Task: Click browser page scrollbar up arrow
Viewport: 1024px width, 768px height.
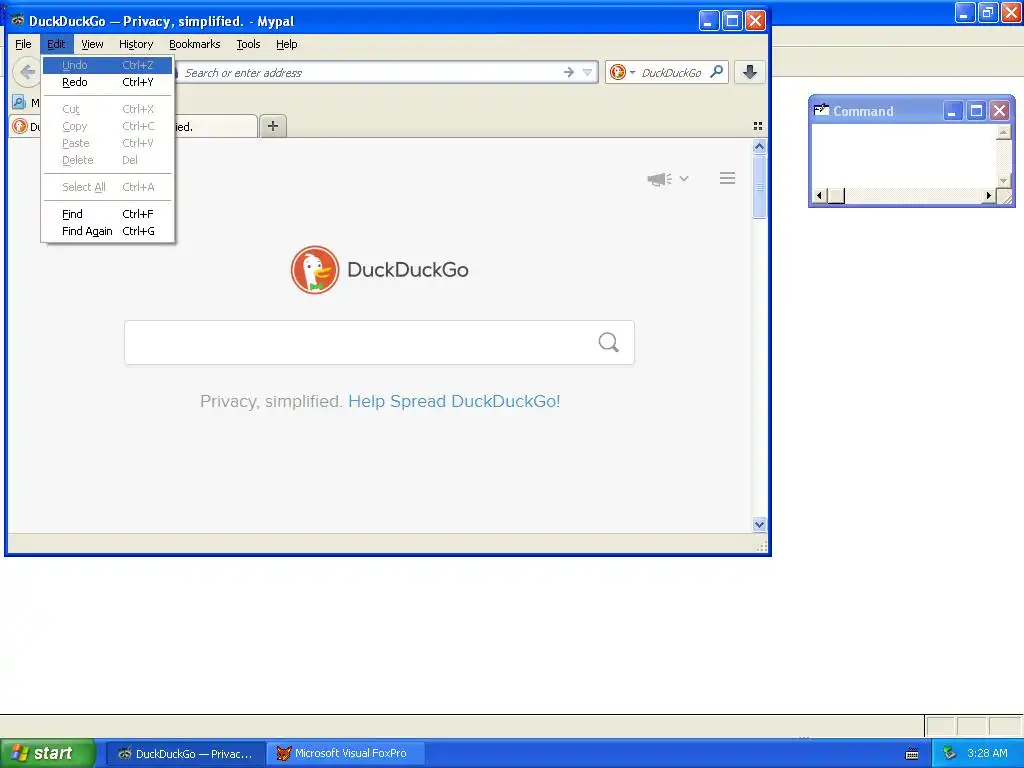Action: pyautogui.click(x=759, y=146)
